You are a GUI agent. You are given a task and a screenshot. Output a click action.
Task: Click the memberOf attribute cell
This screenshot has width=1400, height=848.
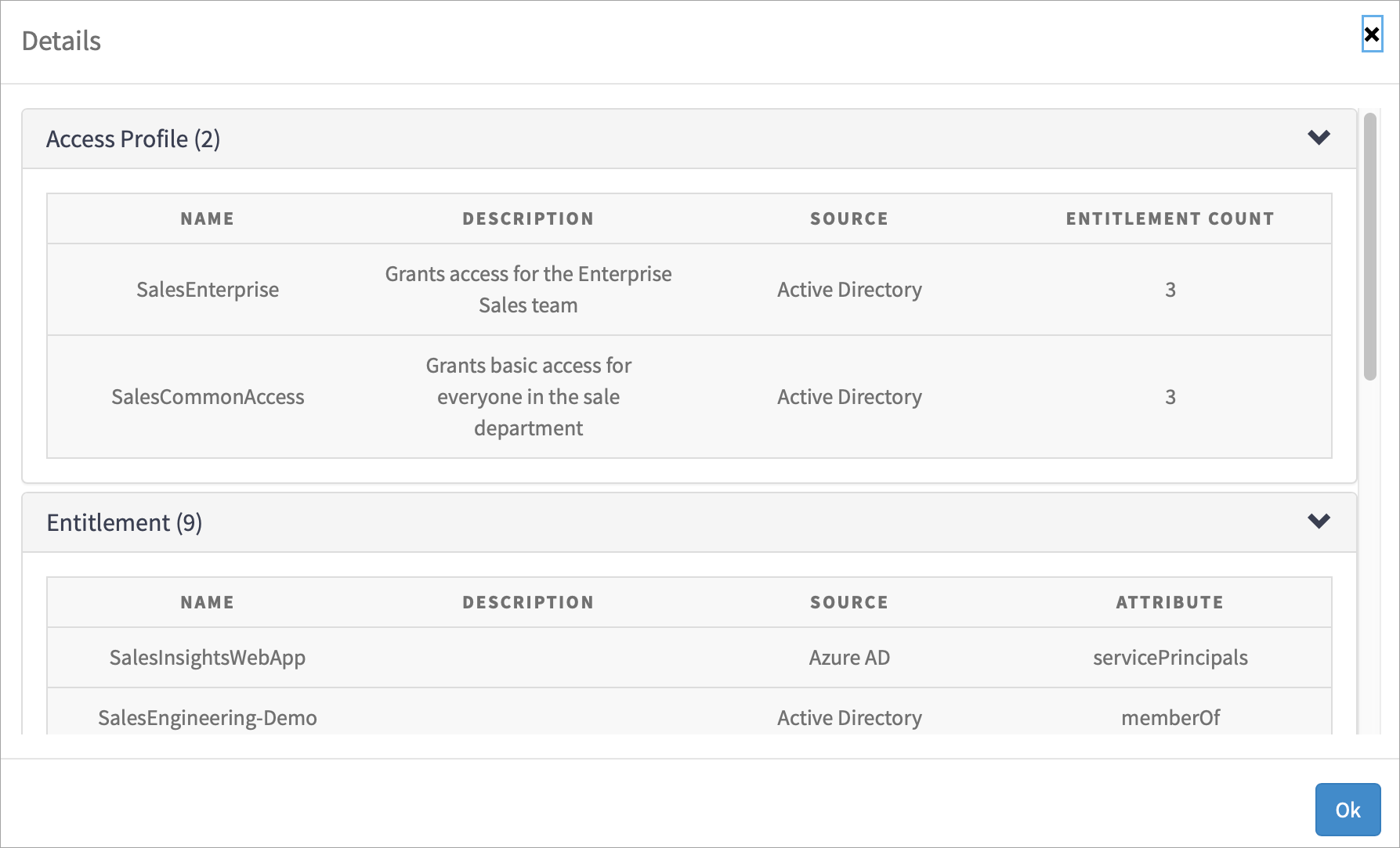(x=1170, y=718)
